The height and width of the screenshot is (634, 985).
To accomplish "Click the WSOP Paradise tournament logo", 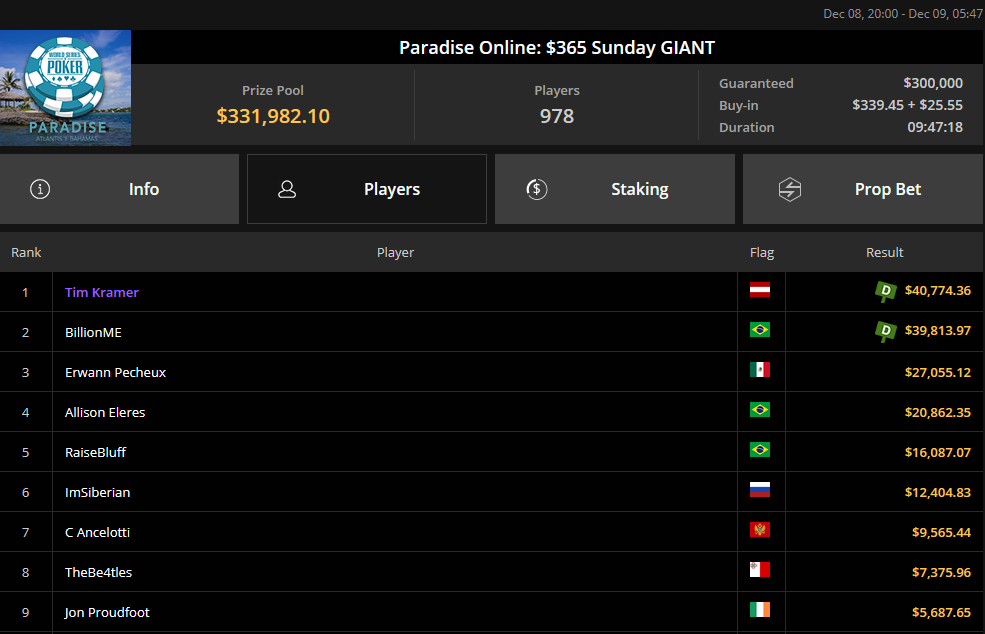I will [66, 88].
